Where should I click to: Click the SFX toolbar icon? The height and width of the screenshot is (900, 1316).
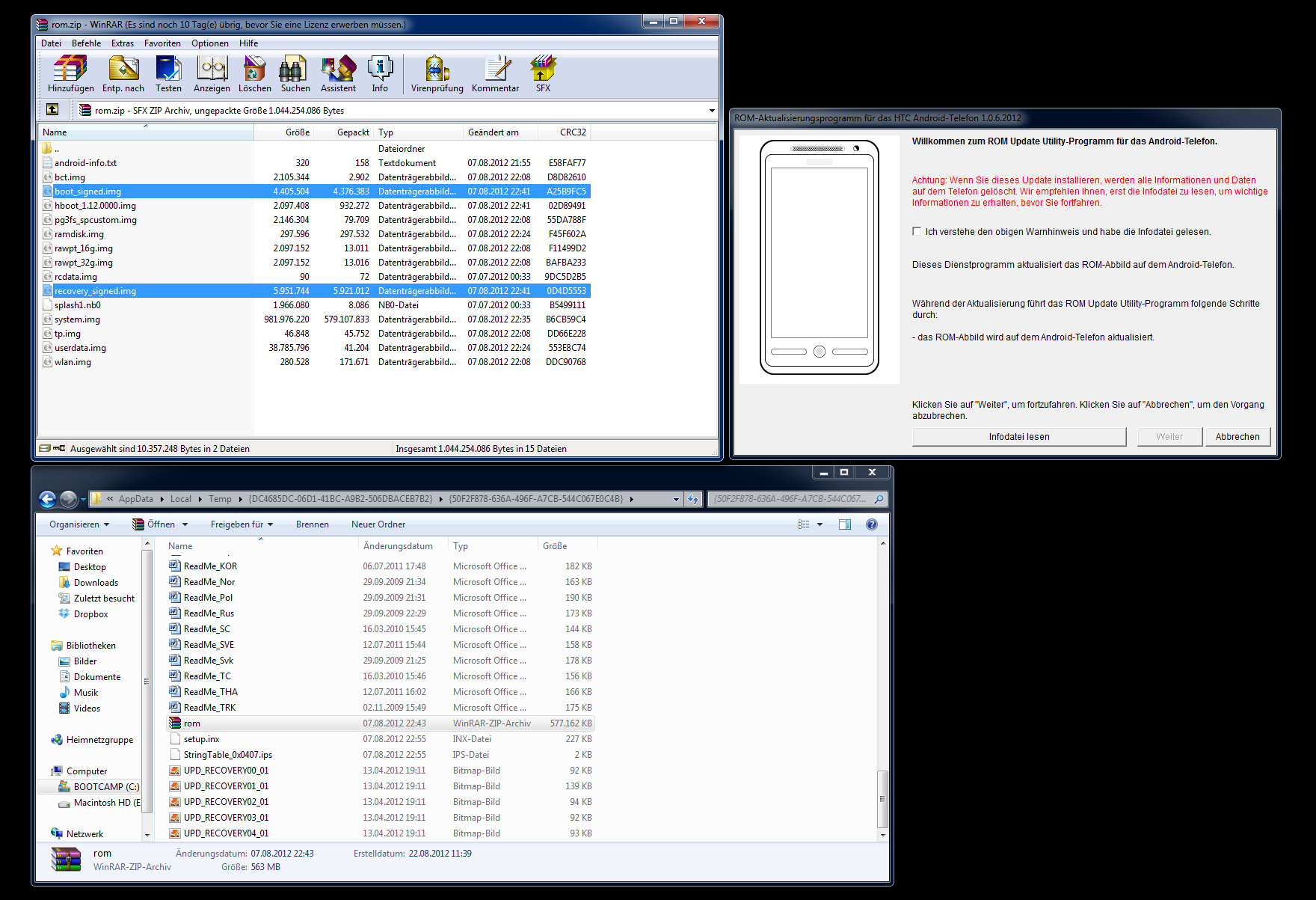tap(543, 73)
